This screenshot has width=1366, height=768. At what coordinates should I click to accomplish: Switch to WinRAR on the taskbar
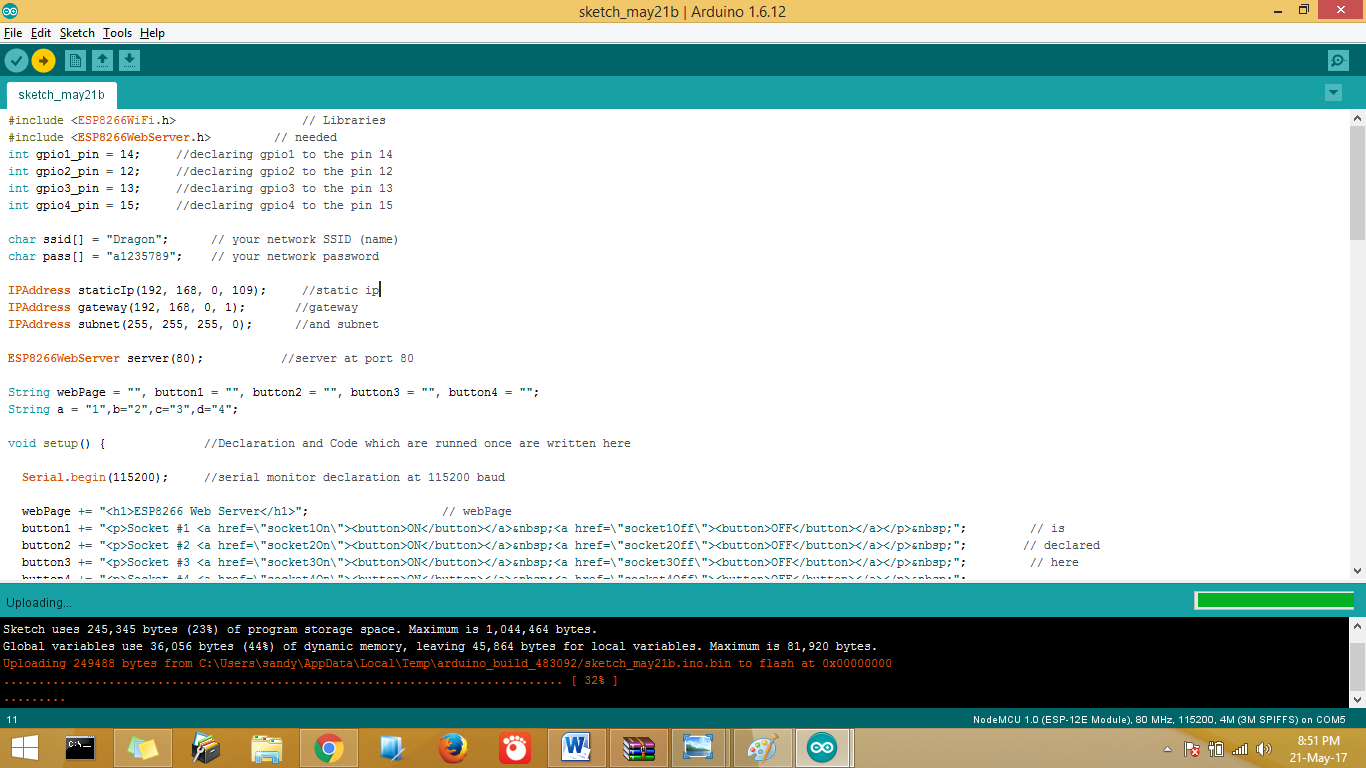(x=639, y=748)
